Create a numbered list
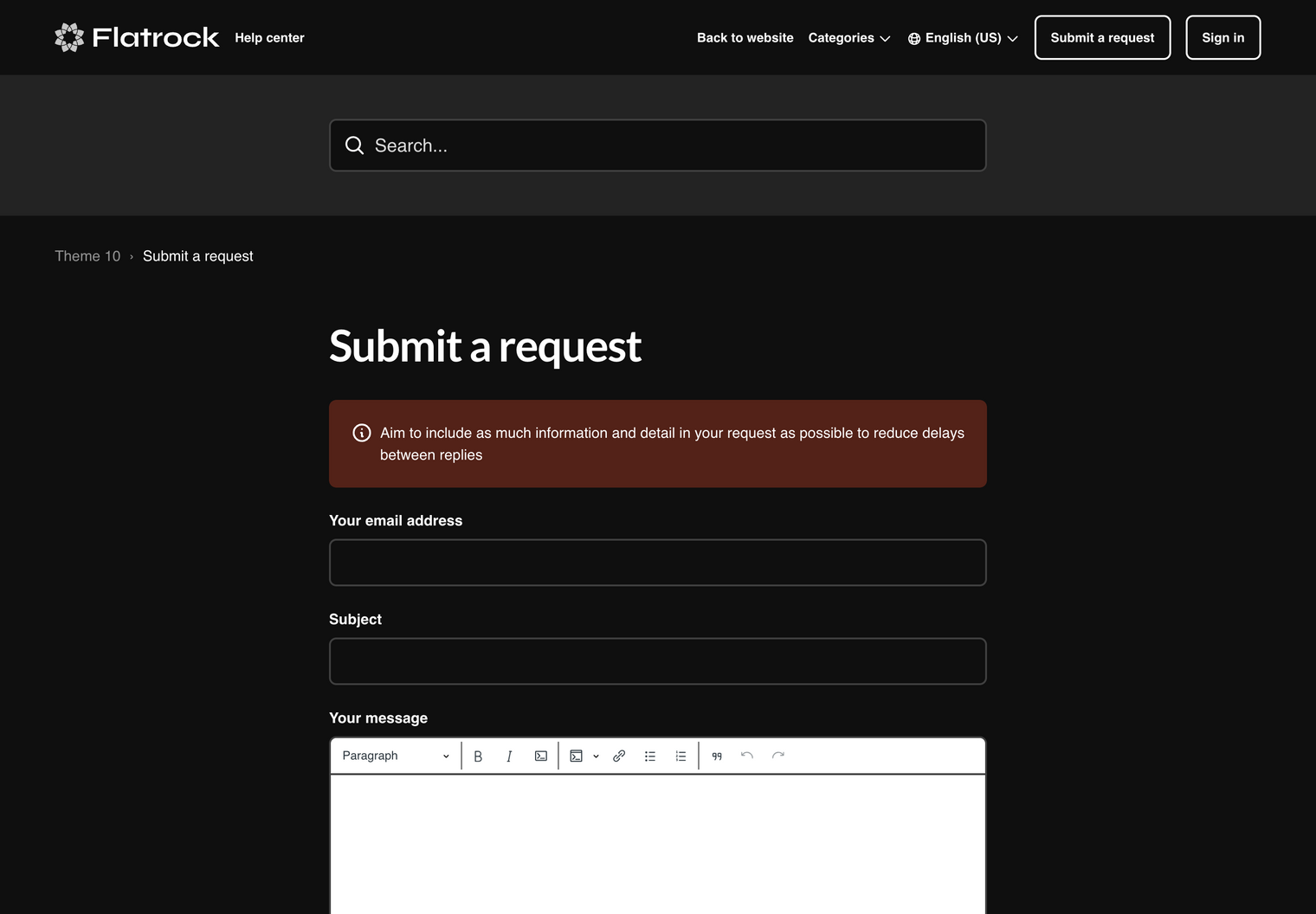 coord(681,756)
